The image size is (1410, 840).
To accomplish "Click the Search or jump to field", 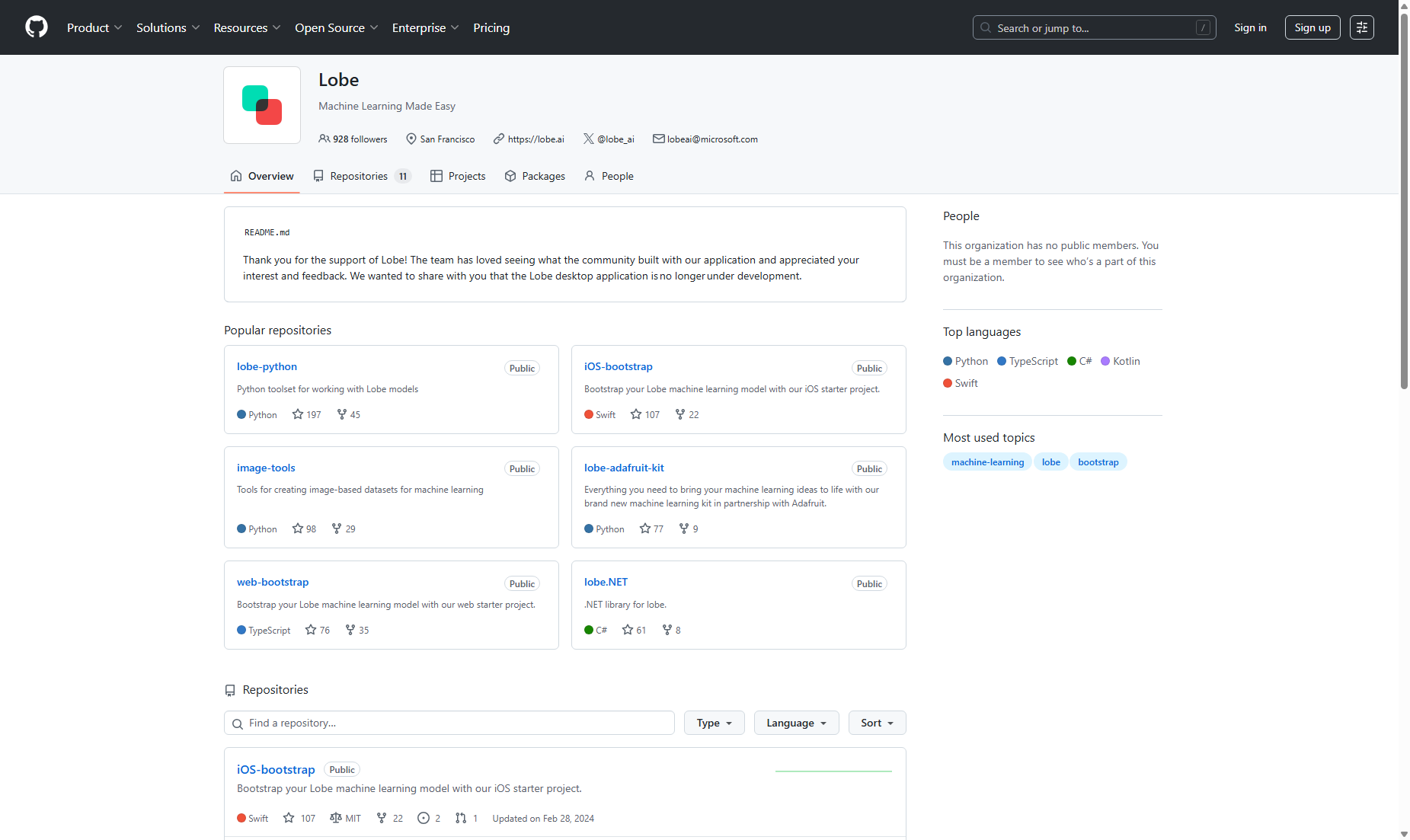I will [1094, 27].
